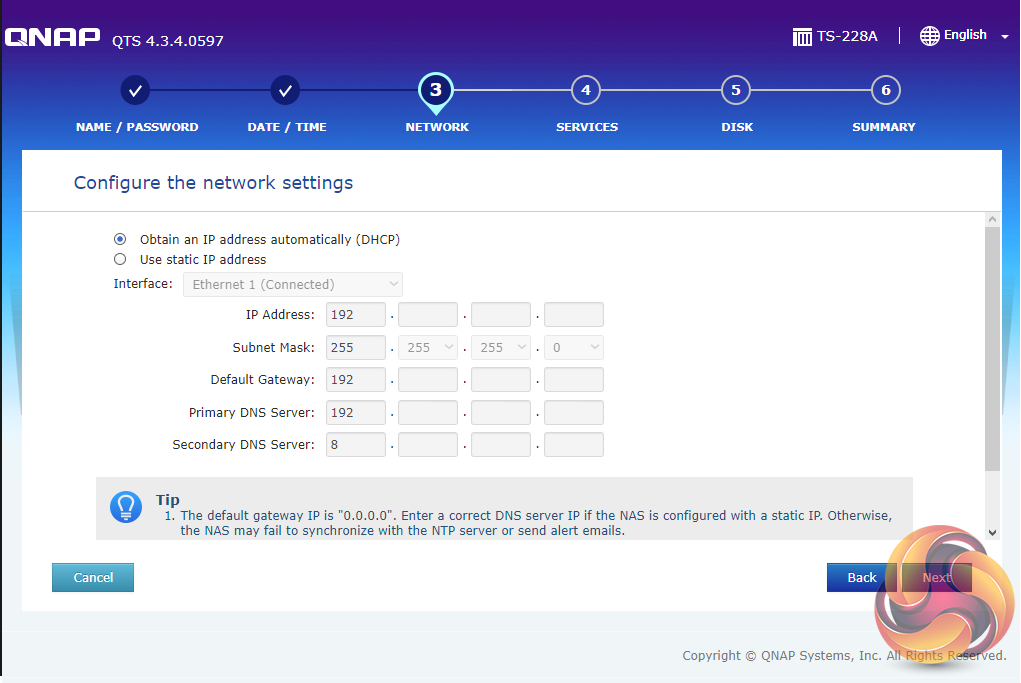Select Use static IP address option
Viewport: 1021px width, 683px height.
tap(120, 259)
